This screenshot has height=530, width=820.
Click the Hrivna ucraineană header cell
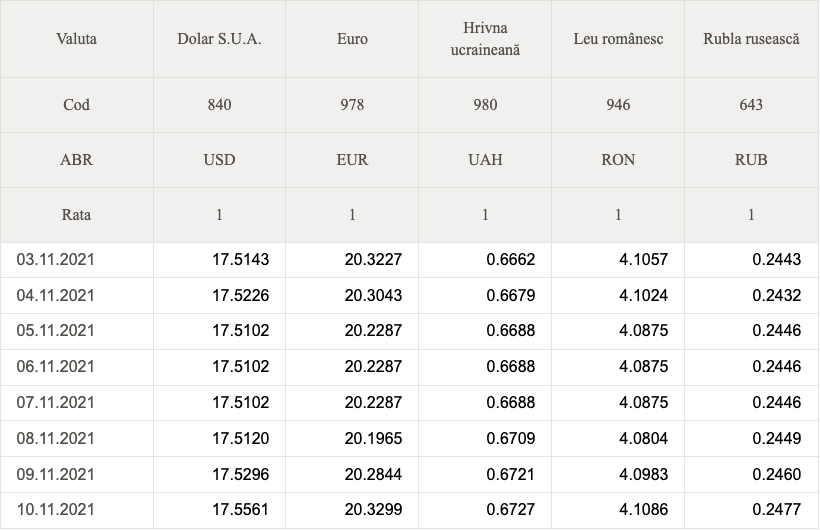(x=485, y=39)
